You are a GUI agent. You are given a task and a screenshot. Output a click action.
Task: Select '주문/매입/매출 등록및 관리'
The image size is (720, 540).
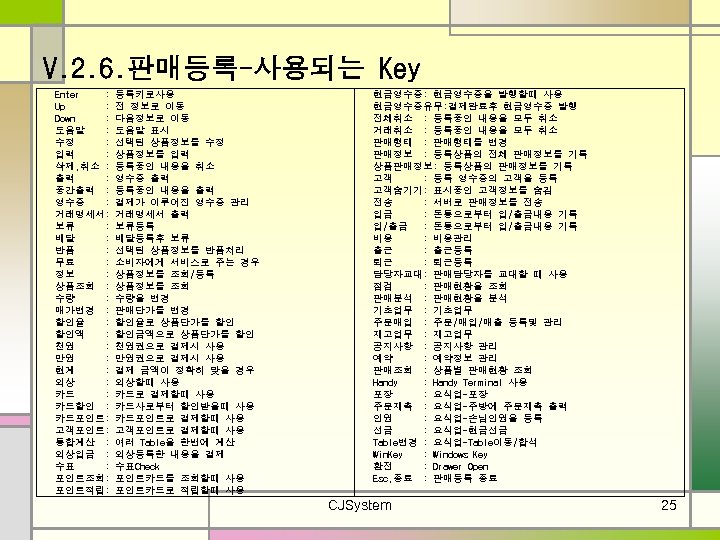[x=497, y=322]
